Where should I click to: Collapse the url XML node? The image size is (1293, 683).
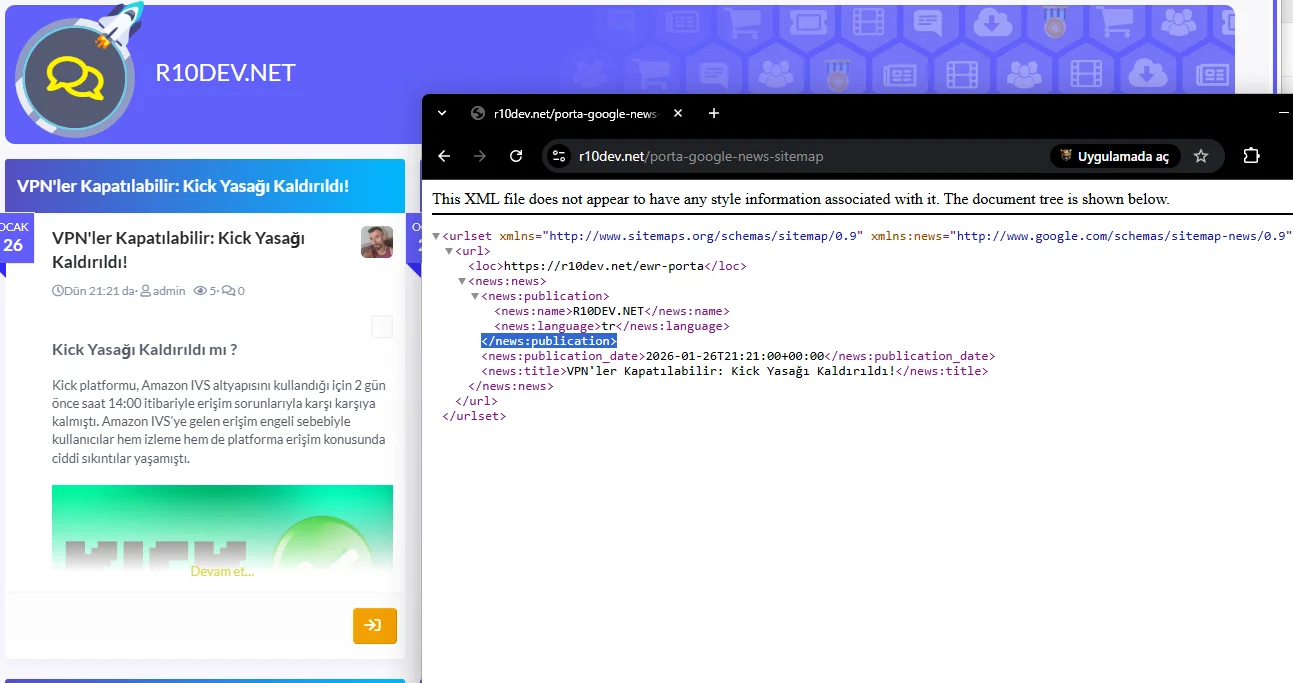[449, 251]
